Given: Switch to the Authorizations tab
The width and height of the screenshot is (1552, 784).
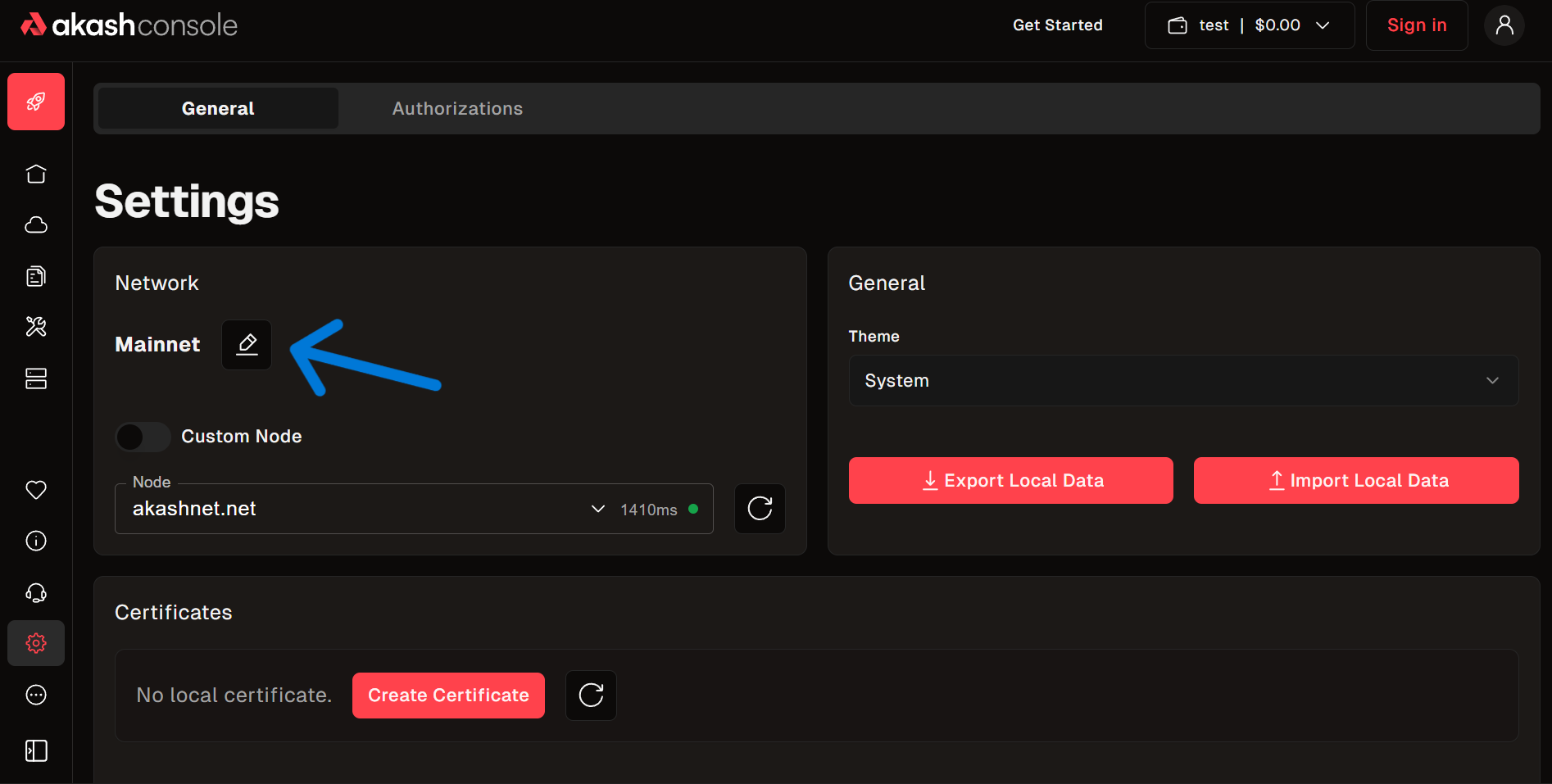Looking at the screenshot, I should [457, 108].
